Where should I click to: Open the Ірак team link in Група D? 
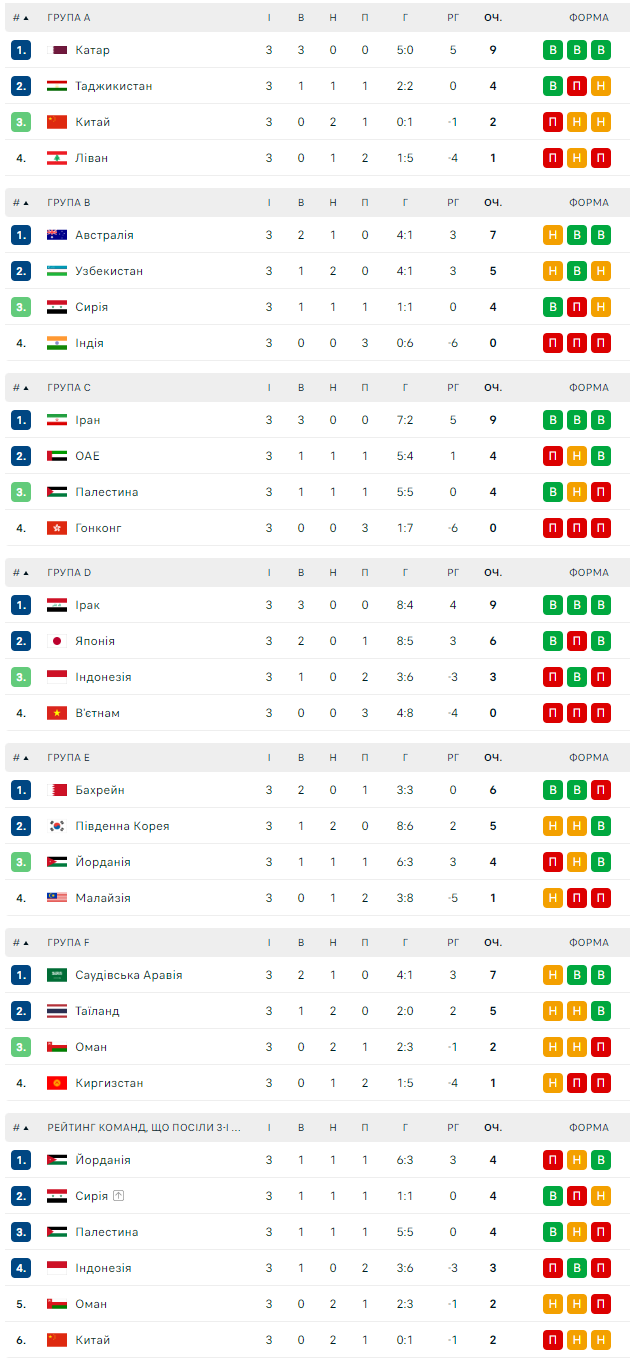(x=88, y=605)
